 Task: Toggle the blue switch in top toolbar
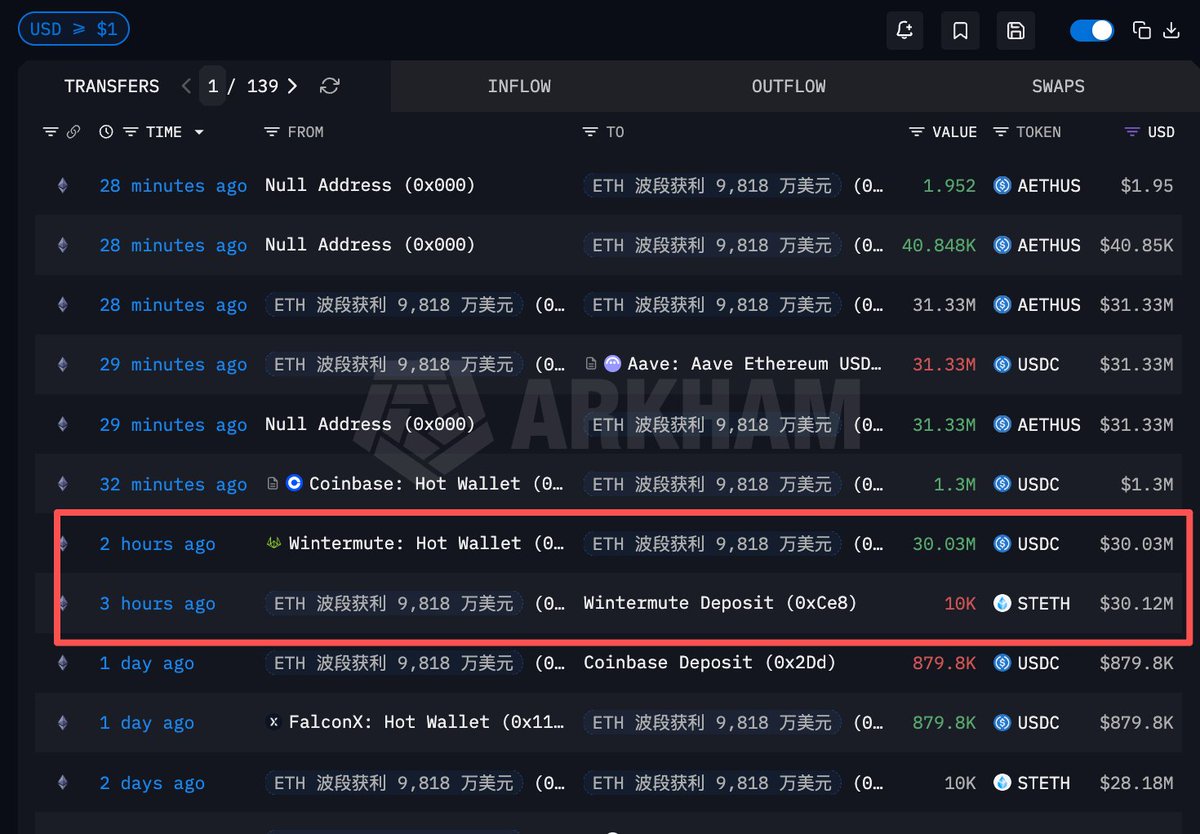1091,30
